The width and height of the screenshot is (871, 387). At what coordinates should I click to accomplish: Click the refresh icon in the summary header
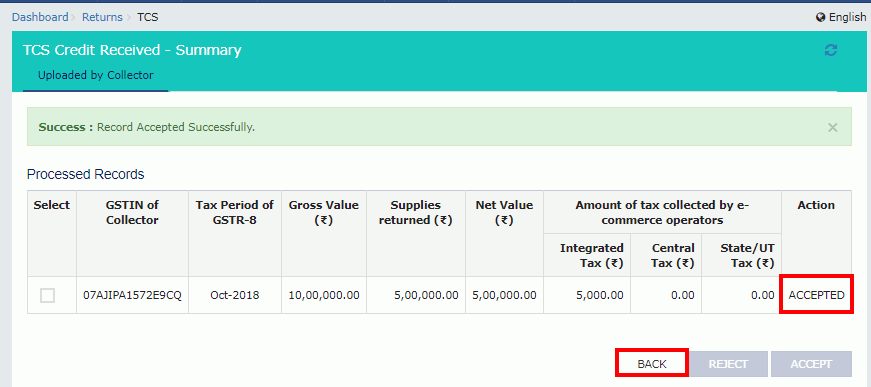point(830,50)
